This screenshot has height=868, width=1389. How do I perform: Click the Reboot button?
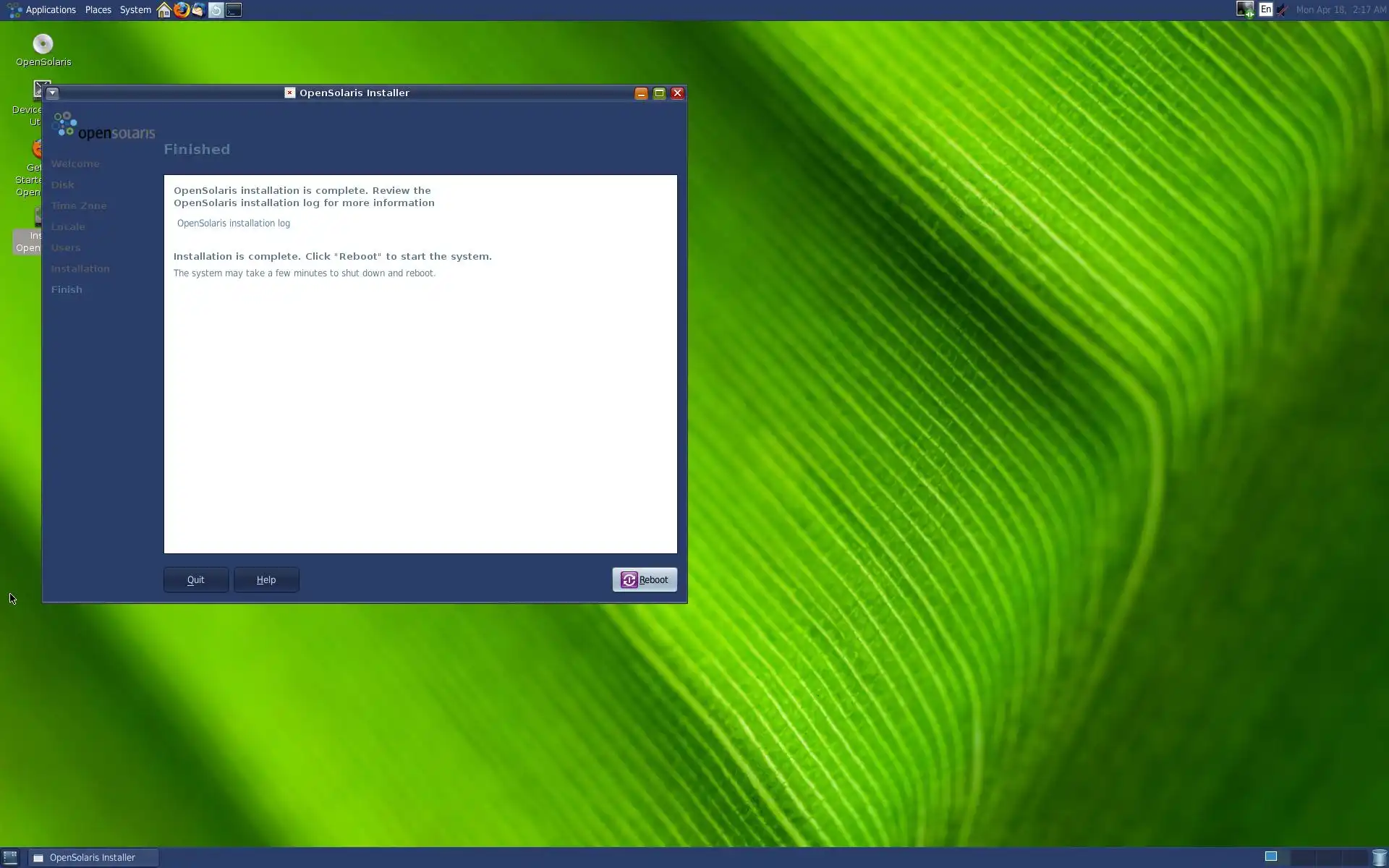click(x=645, y=579)
